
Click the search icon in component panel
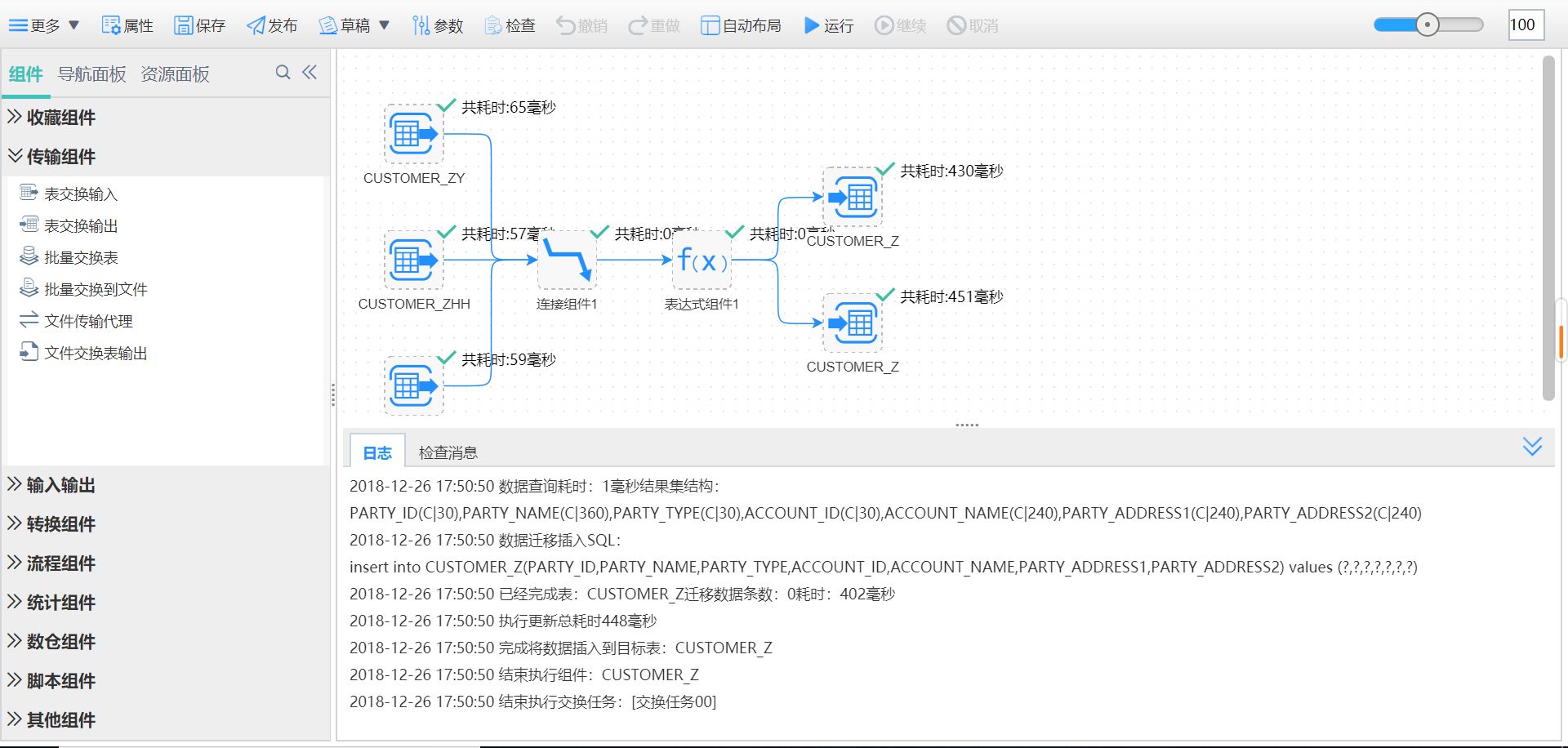(x=283, y=73)
